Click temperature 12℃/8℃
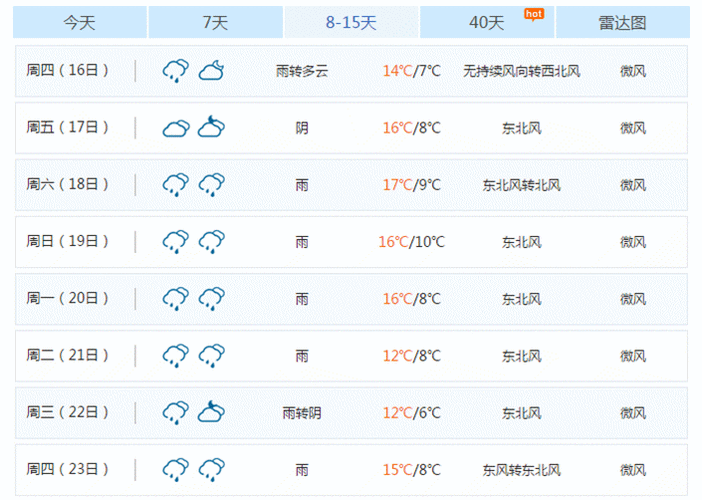Screen dimensions: 702x500 [411, 356]
